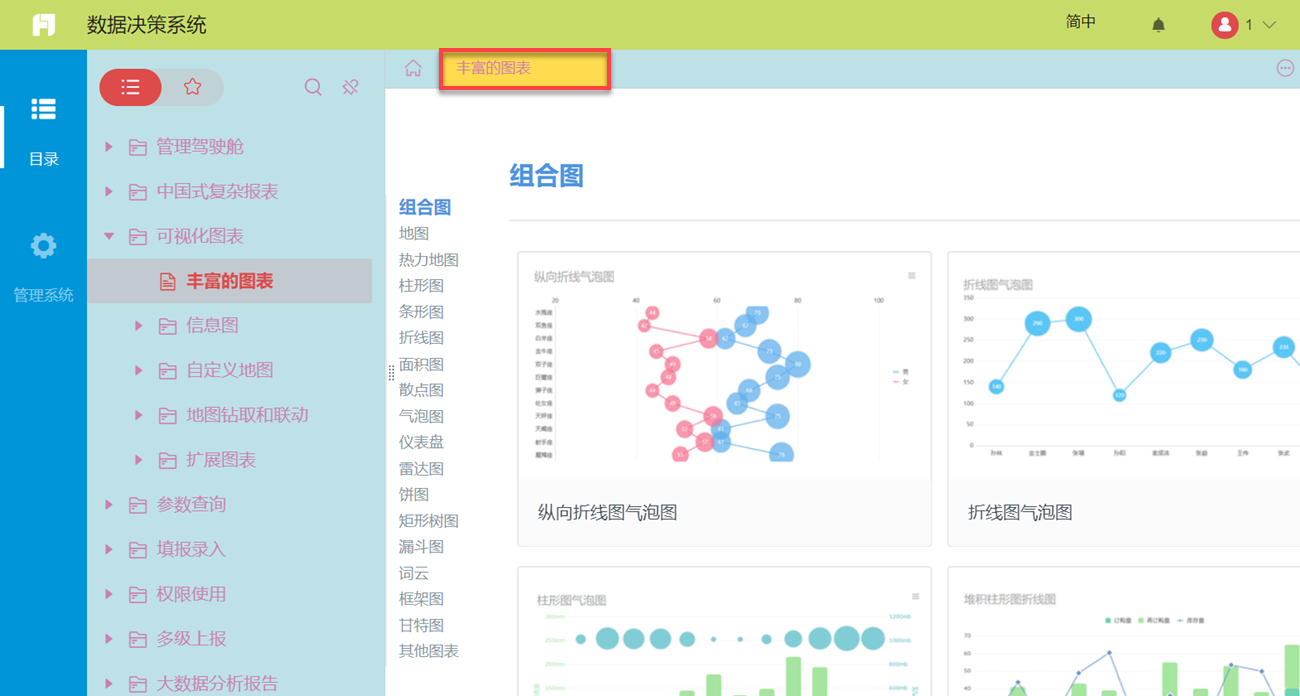Expand the 权限使用 folder arrow

[x=109, y=594]
